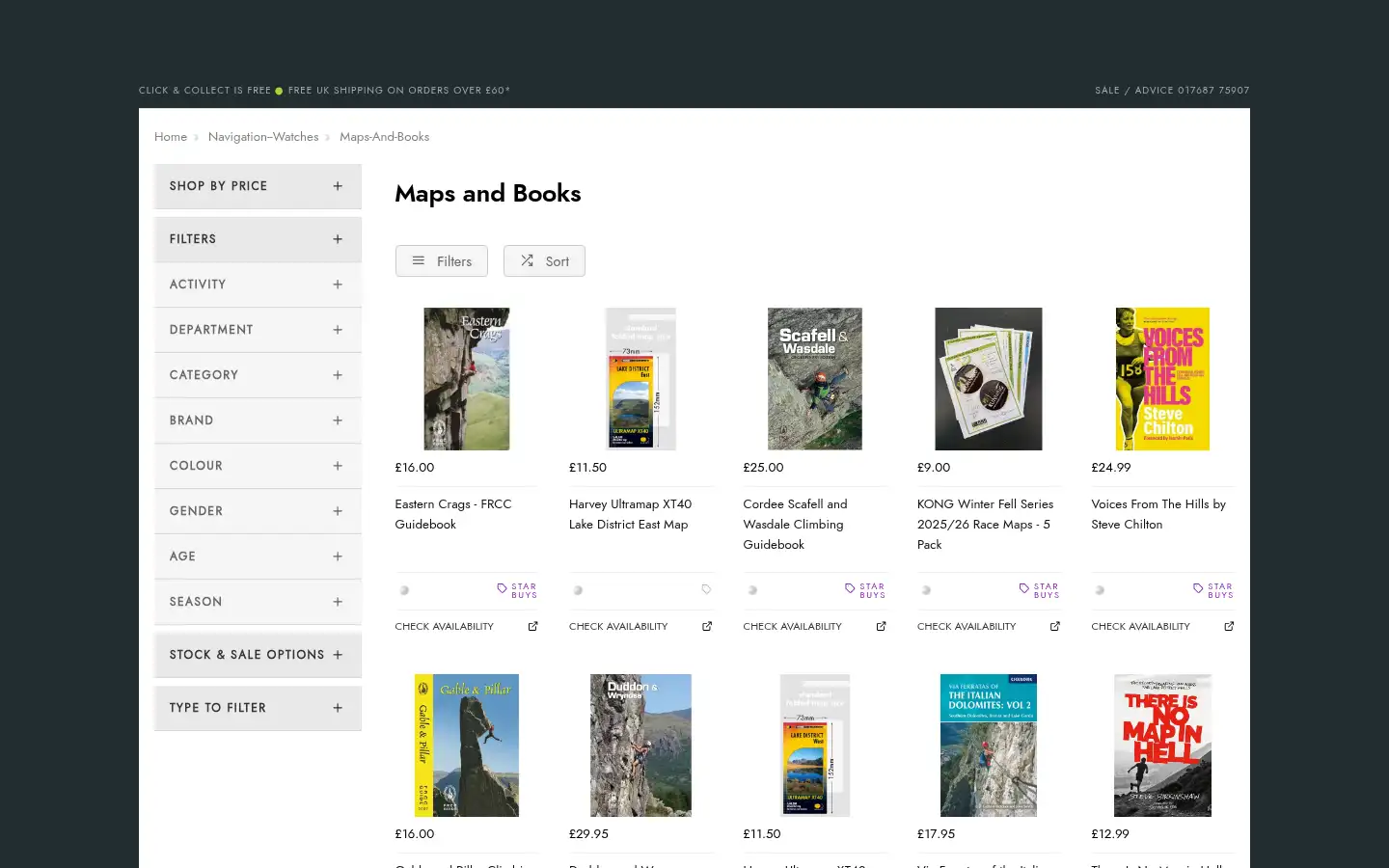Image resolution: width=1389 pixels, height=868 pixels.
Task: Expand Age filter
Action: click(258, 556)
